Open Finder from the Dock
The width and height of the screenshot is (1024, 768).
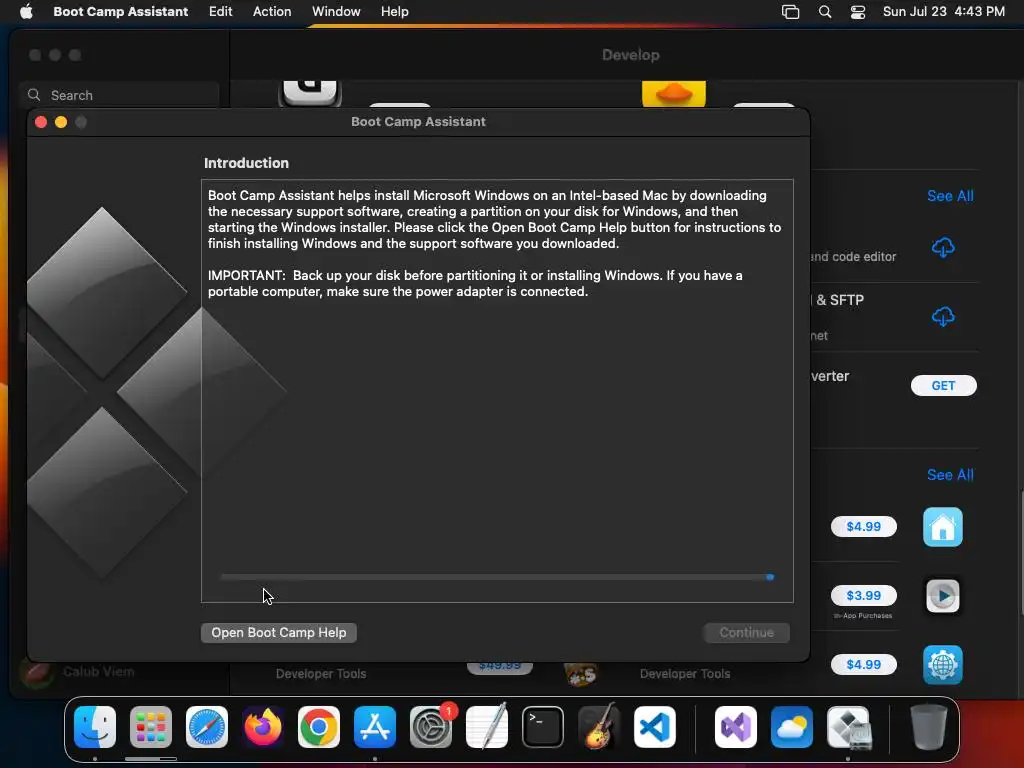95,727
